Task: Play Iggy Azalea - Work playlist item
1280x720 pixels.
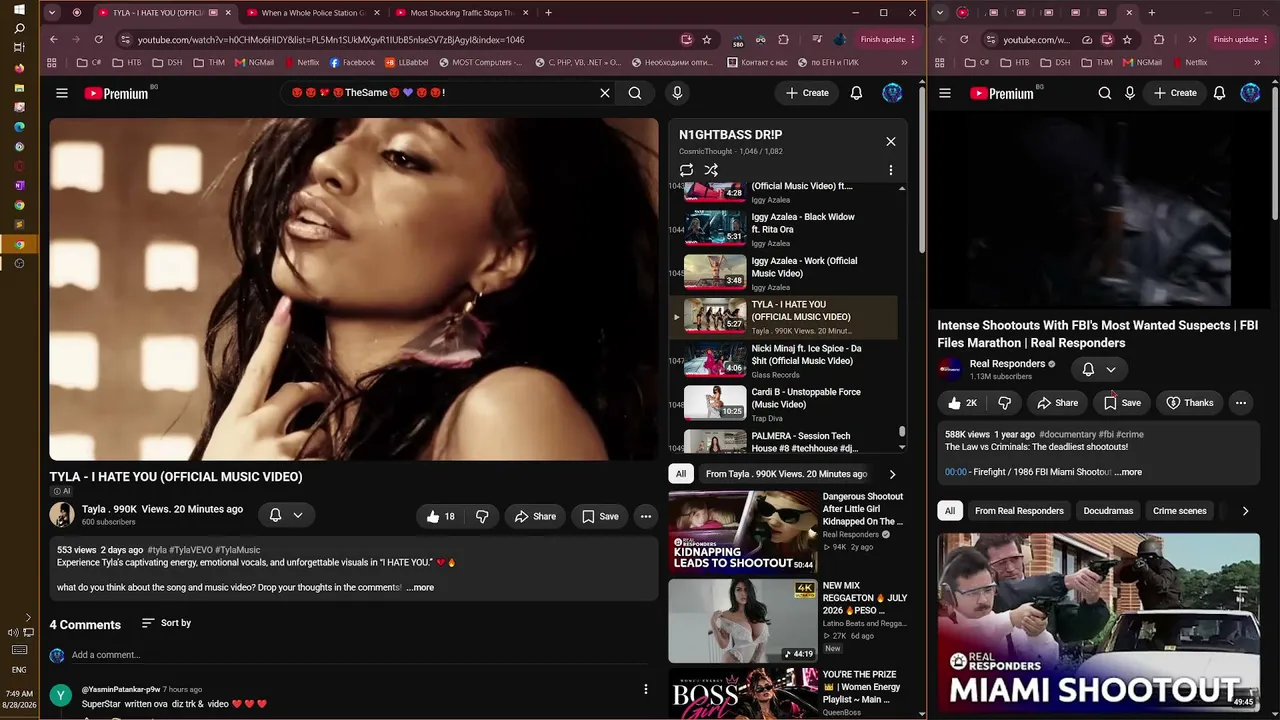Action: tap(785, 273)
